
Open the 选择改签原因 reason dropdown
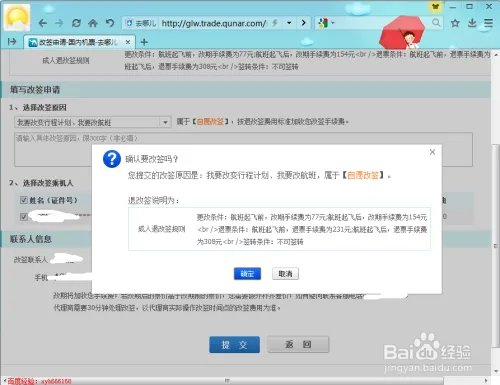pos(93,122)
